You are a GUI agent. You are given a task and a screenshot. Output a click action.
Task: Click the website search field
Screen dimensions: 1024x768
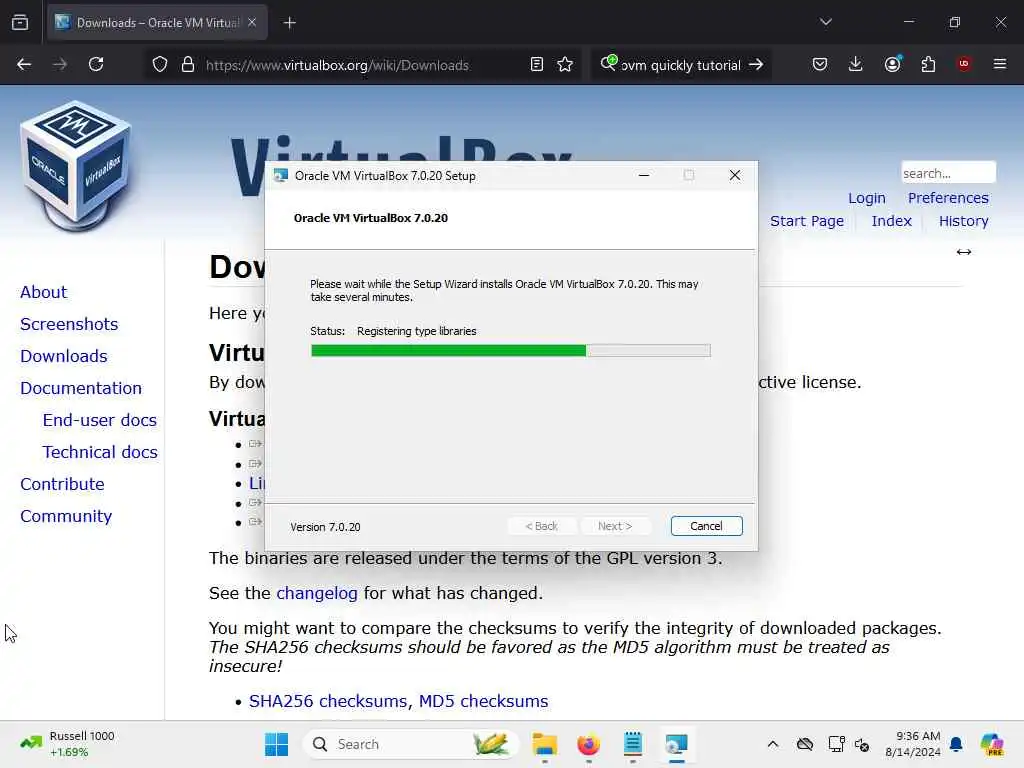(948, 173)
